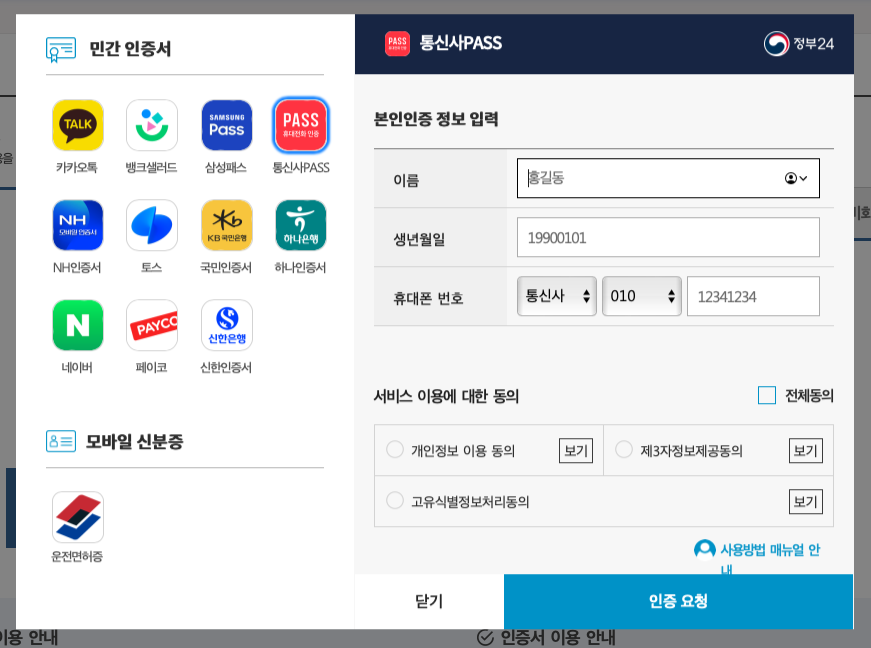Image resolution: width=871 pixels, height=648 pixels.
Task: Click the 서비스 이용에 대한 동의 heading
Action: [x=446, y=396]
